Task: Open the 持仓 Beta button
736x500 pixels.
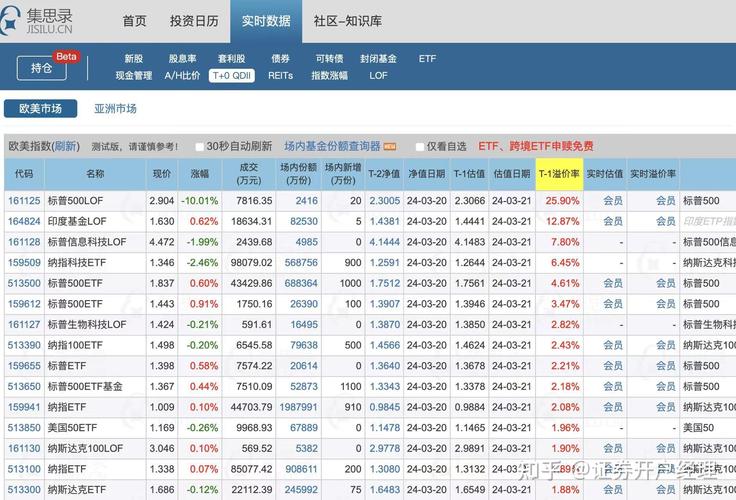Action: [x=42, y=68]
